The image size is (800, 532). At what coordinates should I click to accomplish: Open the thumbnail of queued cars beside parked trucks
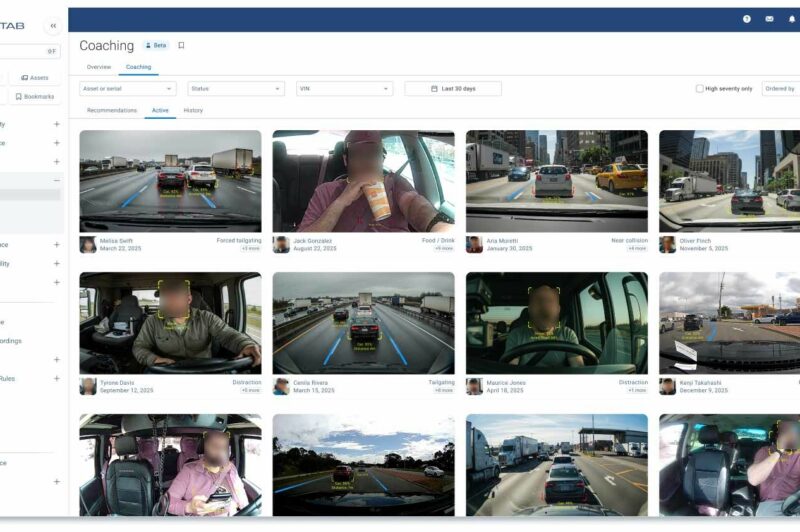tap(557, 465)
